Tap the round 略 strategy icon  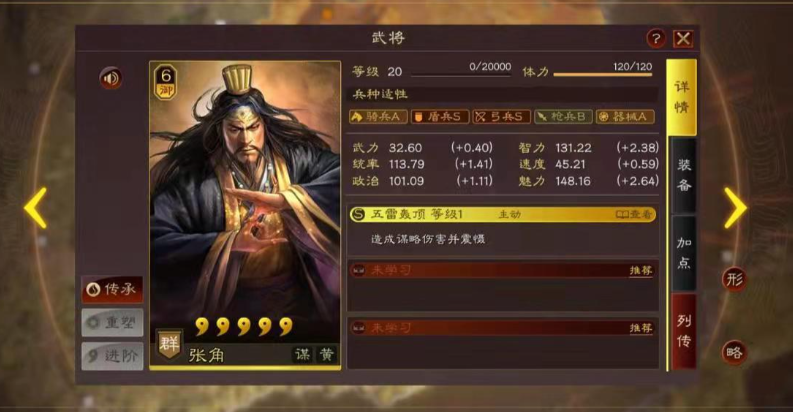[734, 352]
